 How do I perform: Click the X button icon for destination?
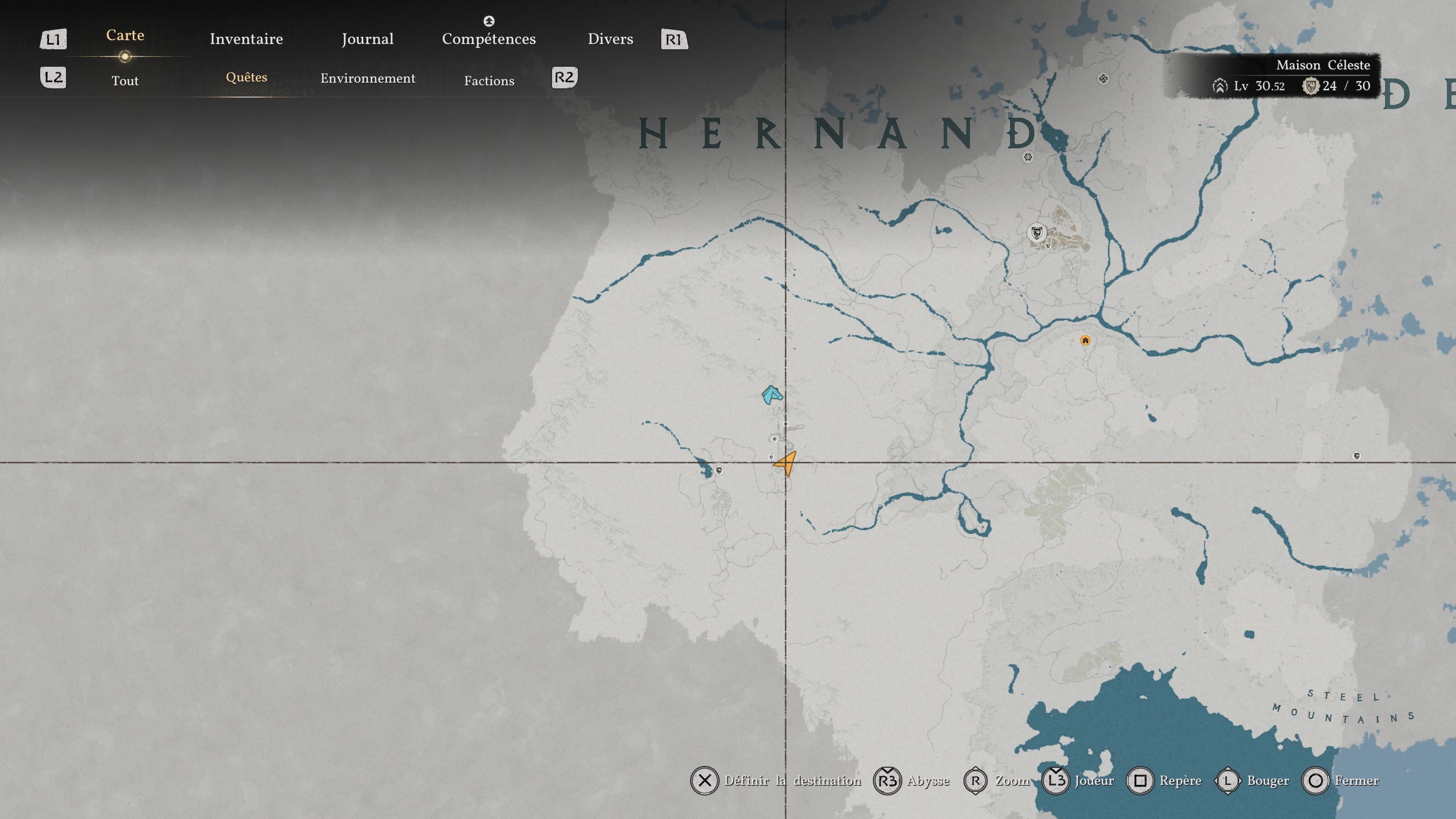coord(704,781)
